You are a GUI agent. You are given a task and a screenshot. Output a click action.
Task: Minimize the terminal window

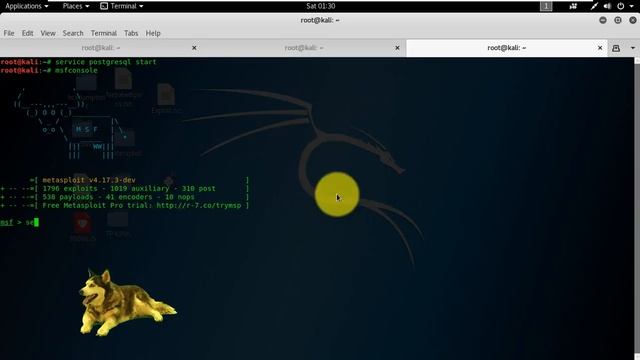click(603, 20)
